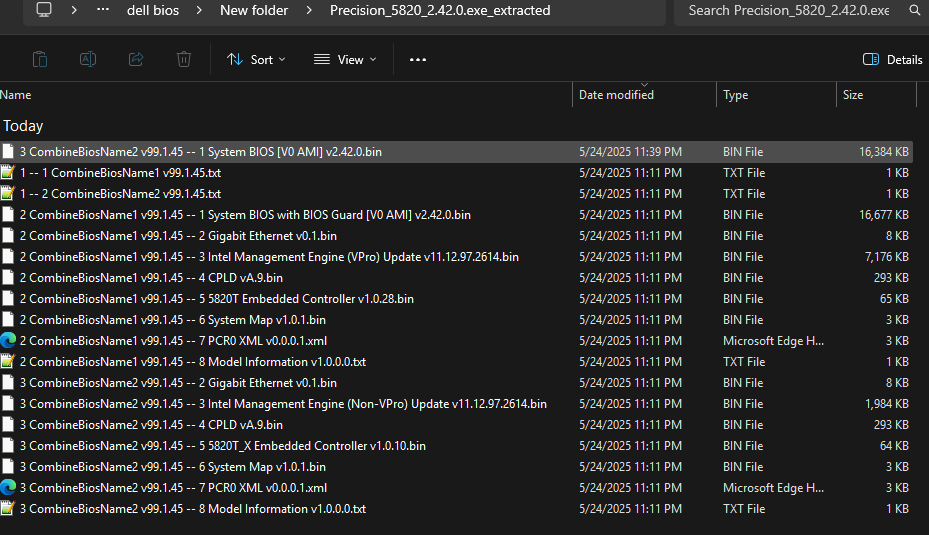
Task: Select CombineBiosName1 6 System Map v1.0.1.bin
Action: point(456,320)
